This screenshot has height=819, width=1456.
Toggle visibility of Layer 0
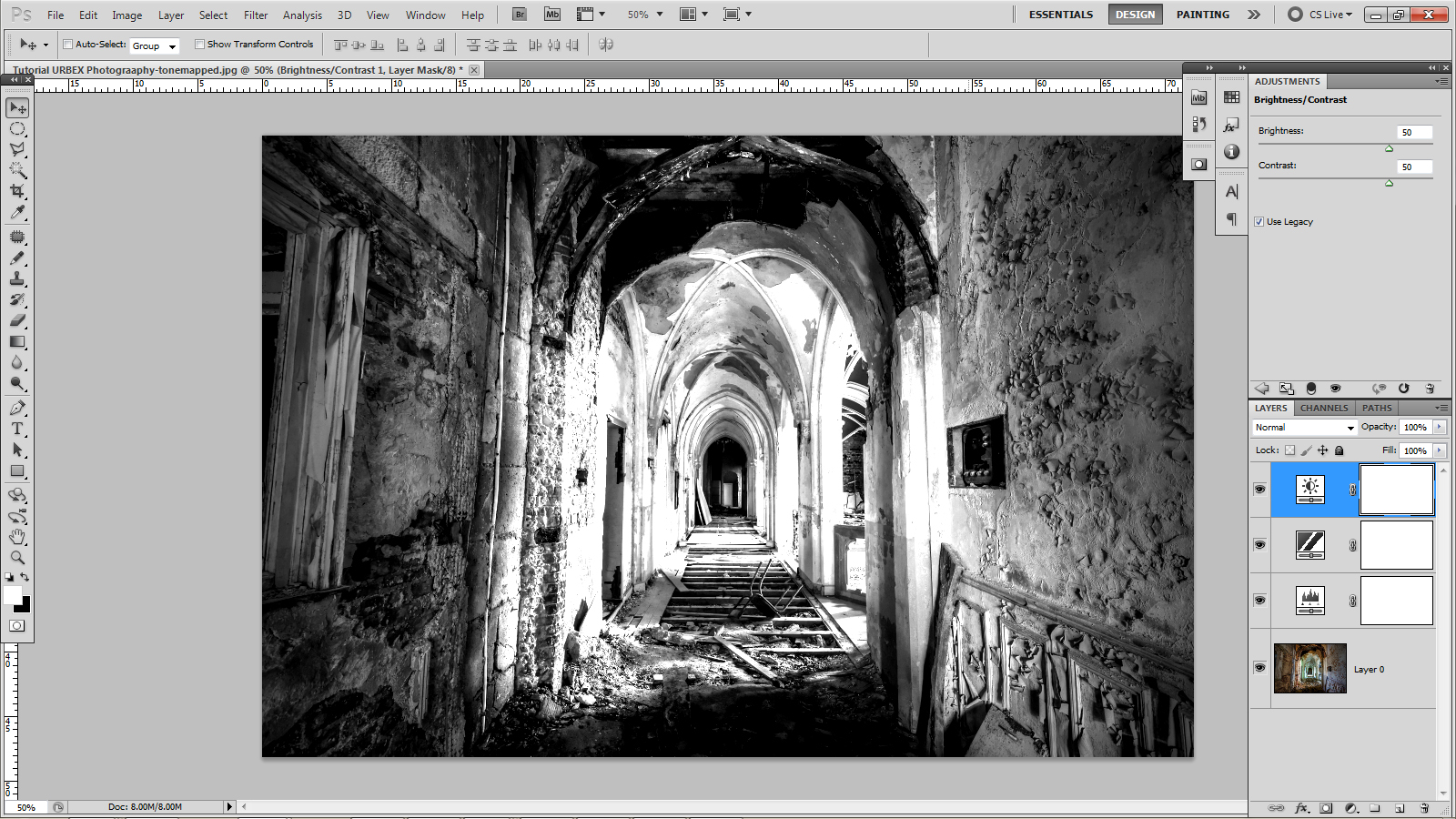[1259, 669]
